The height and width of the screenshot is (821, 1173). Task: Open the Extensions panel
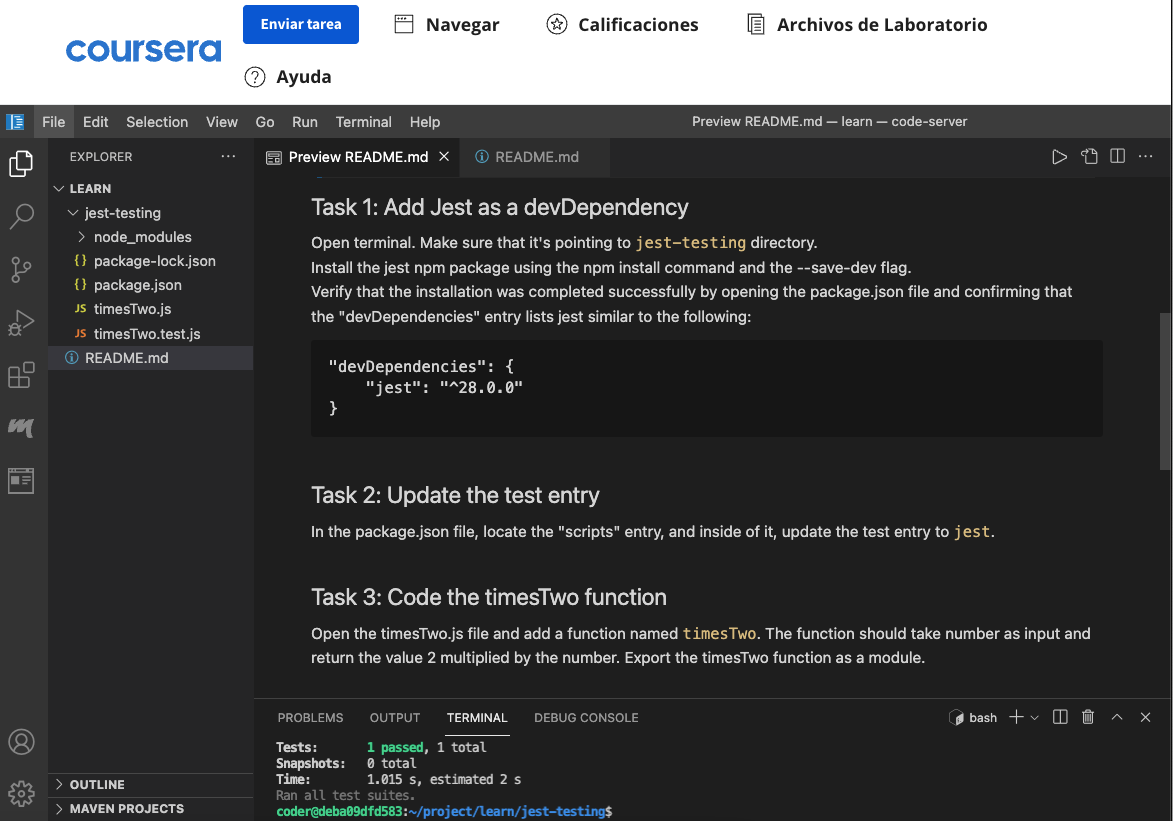coord(21,374)
